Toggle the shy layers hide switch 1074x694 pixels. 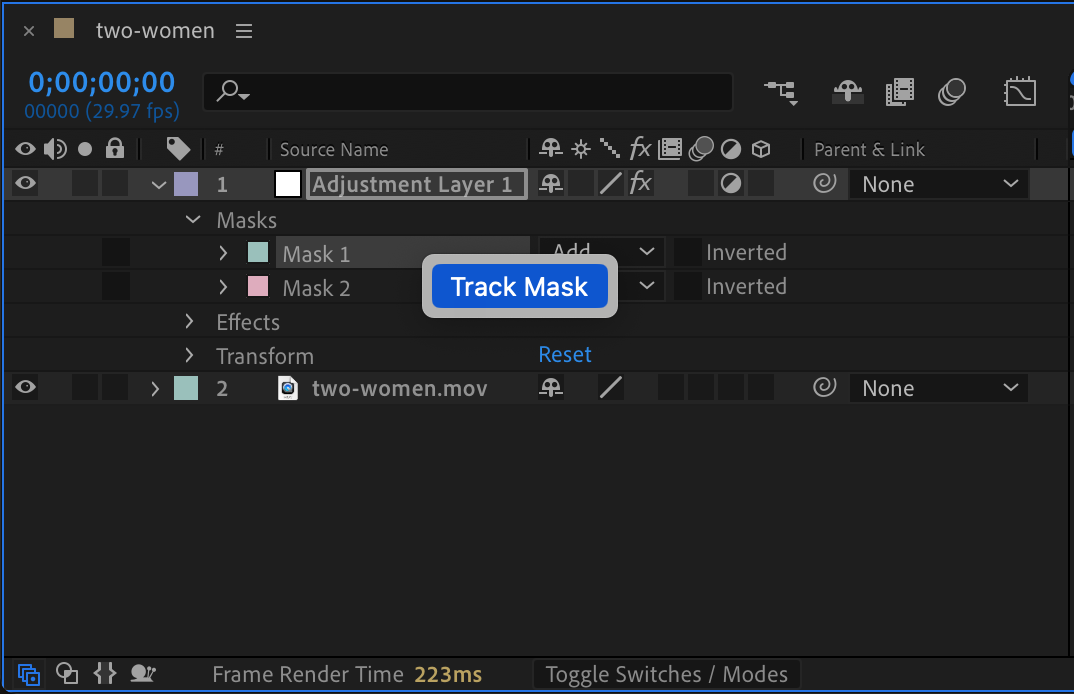[848, 92]
